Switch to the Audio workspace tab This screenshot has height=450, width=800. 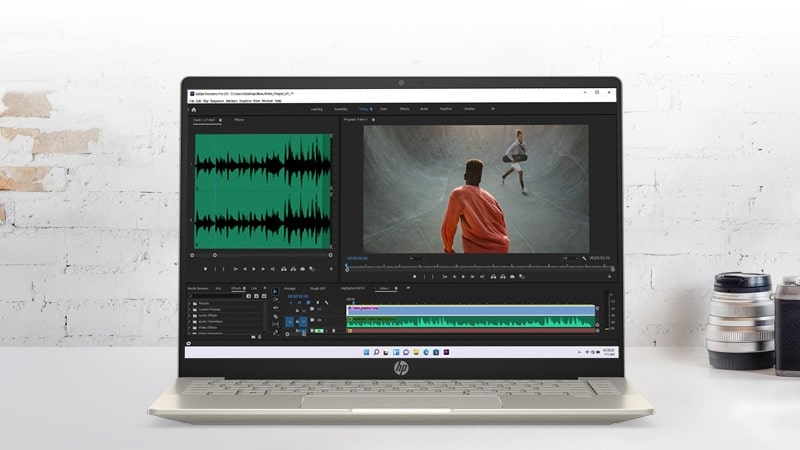point(424,109)
